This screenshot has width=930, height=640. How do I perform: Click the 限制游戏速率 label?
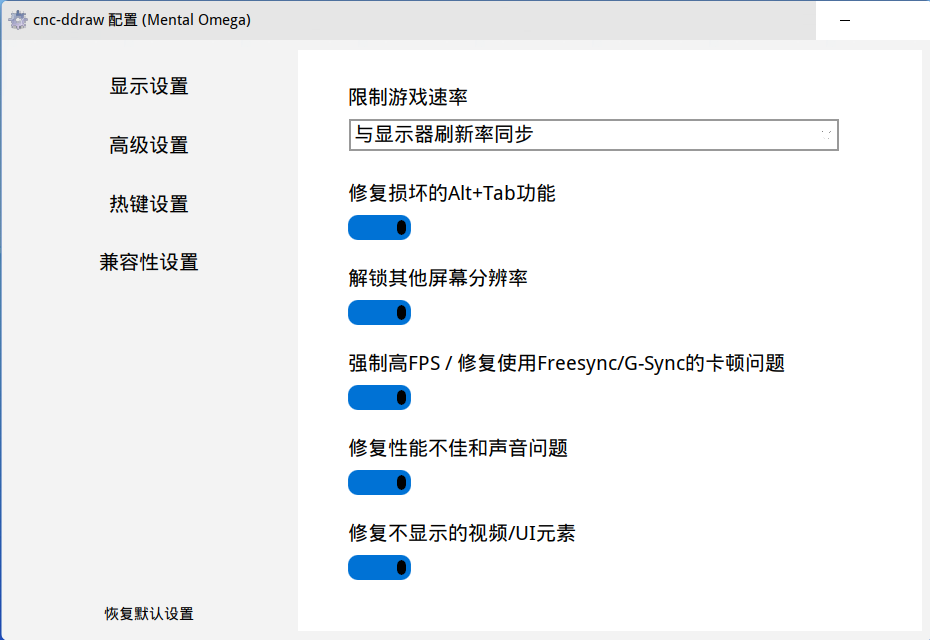[408, 97]
